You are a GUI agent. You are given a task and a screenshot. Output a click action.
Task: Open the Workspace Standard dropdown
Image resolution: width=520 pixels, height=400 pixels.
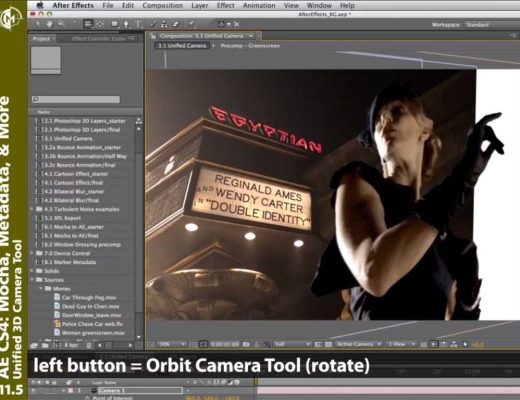click(x=492, y=25)
